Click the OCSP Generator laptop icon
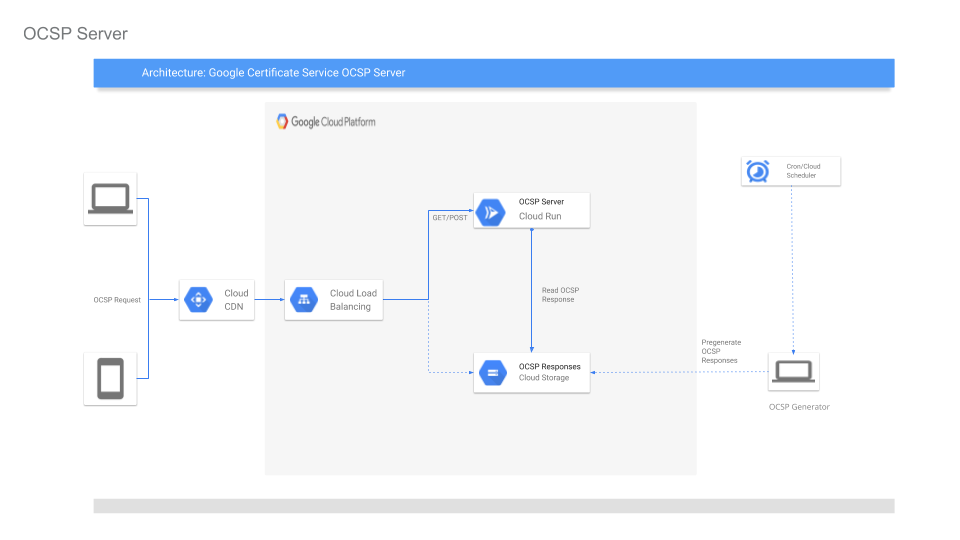The width and height of the screenshot is (960, 540). tap(793, 372)
